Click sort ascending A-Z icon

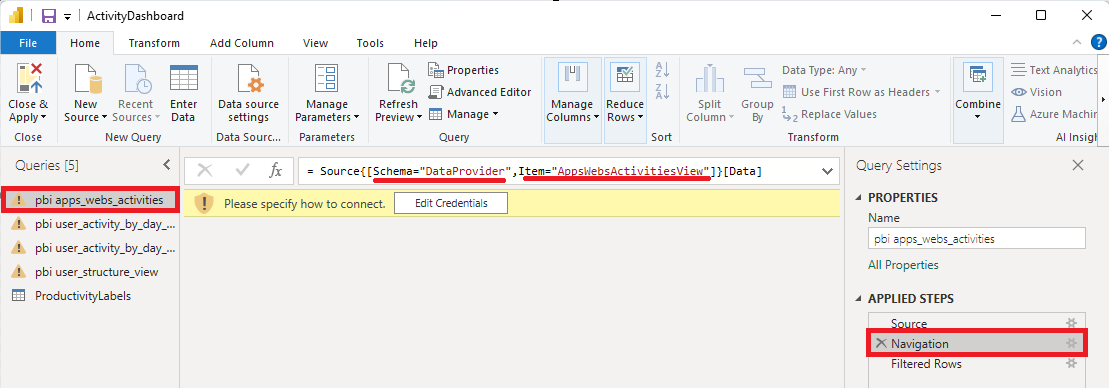pyautogui.click(x=662, y=69)
